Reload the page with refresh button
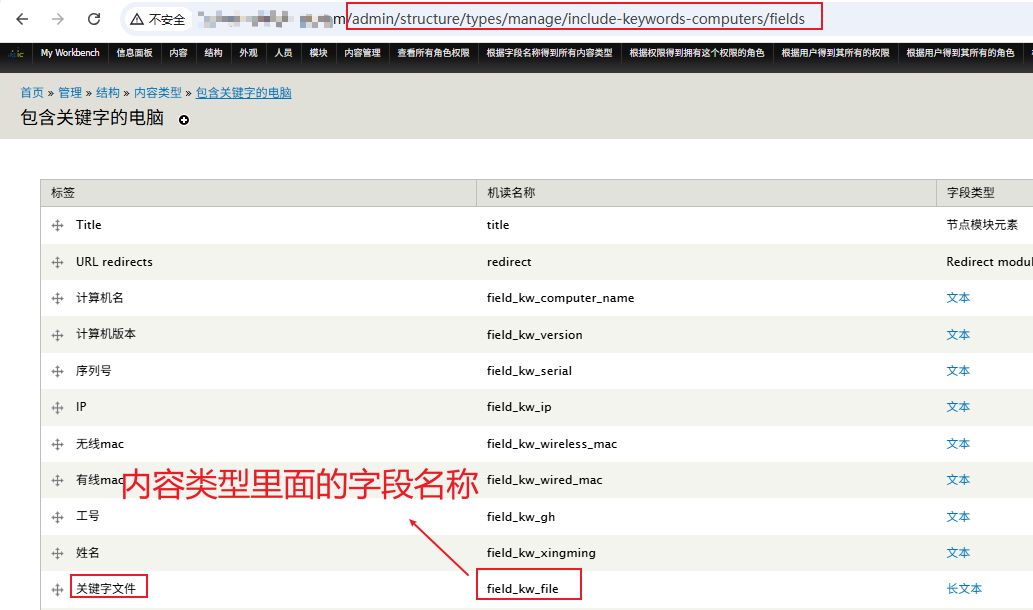Viewport: 1033px width, 610px height. coord(94,19)
